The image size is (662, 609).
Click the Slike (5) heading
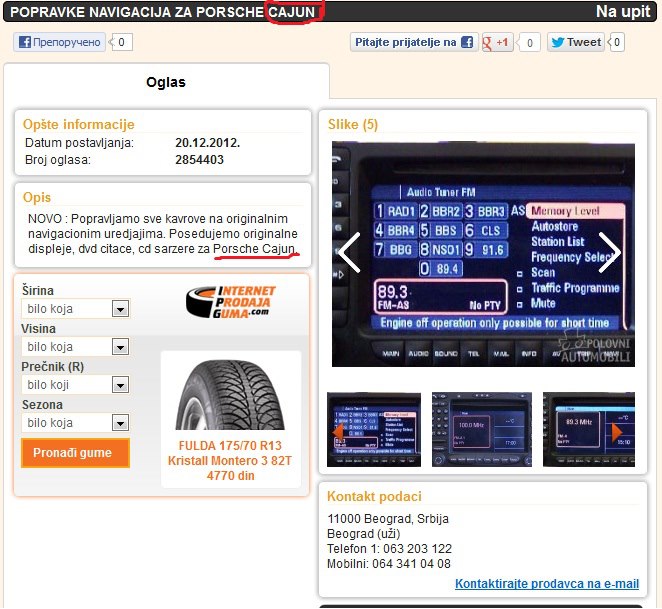[x=353, y=125]
